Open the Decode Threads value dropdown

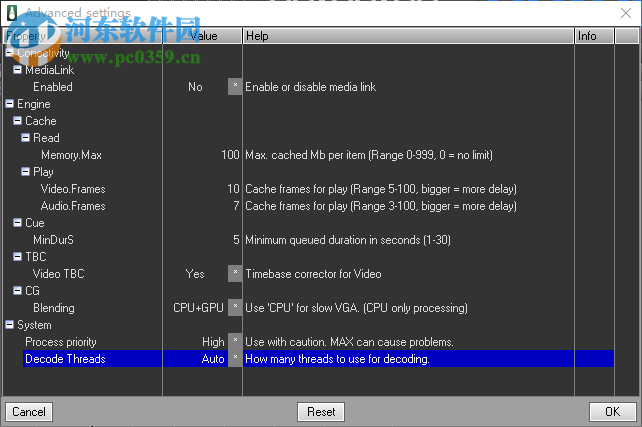[x=235, y=359]
